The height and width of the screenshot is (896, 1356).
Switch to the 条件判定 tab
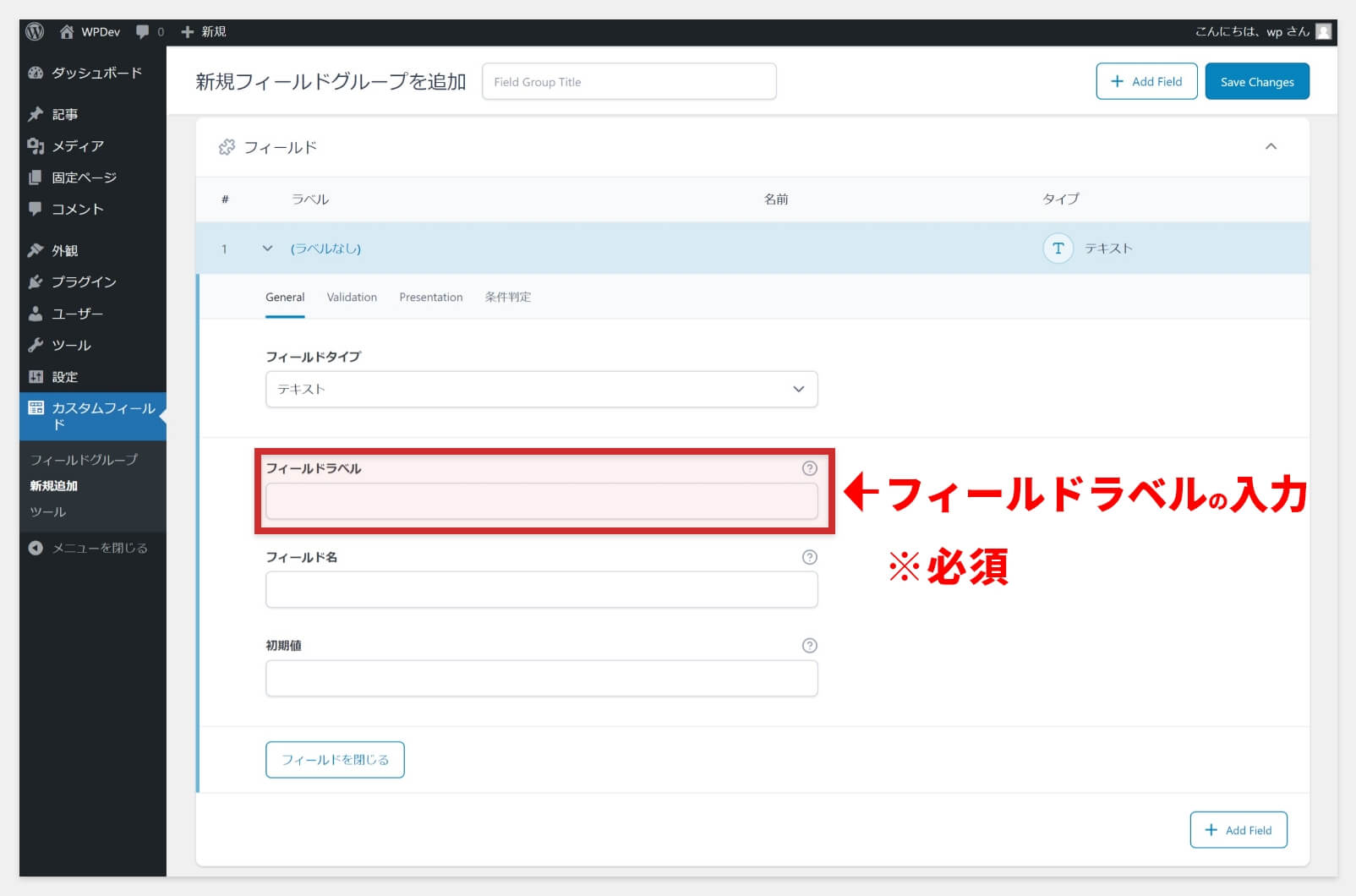(x=508, y=298)
